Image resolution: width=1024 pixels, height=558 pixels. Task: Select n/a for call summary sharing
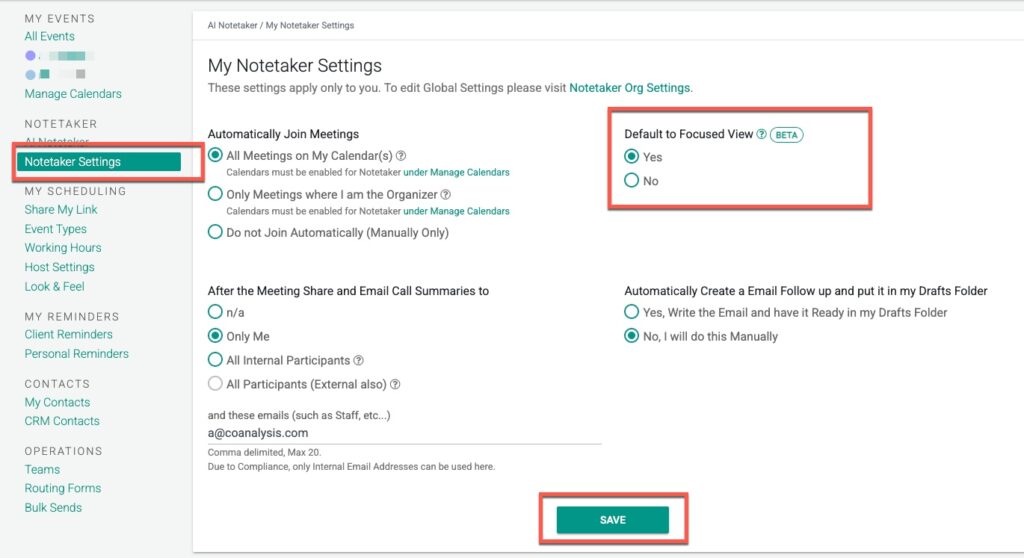click(x=215, y=313)
